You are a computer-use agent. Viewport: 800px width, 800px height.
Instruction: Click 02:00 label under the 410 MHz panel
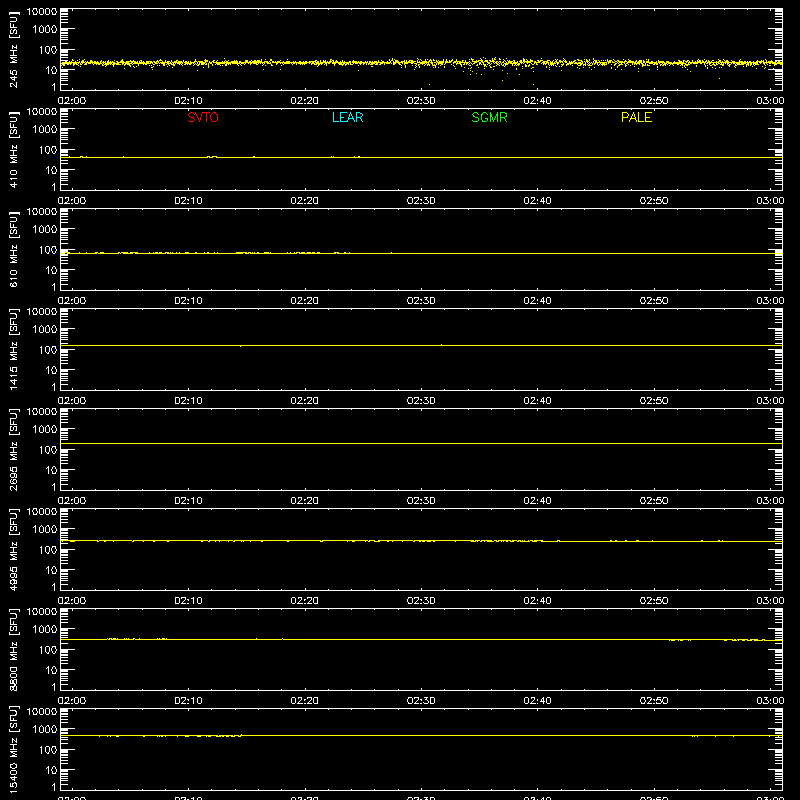pyautogui.click(x=72, y=201)
